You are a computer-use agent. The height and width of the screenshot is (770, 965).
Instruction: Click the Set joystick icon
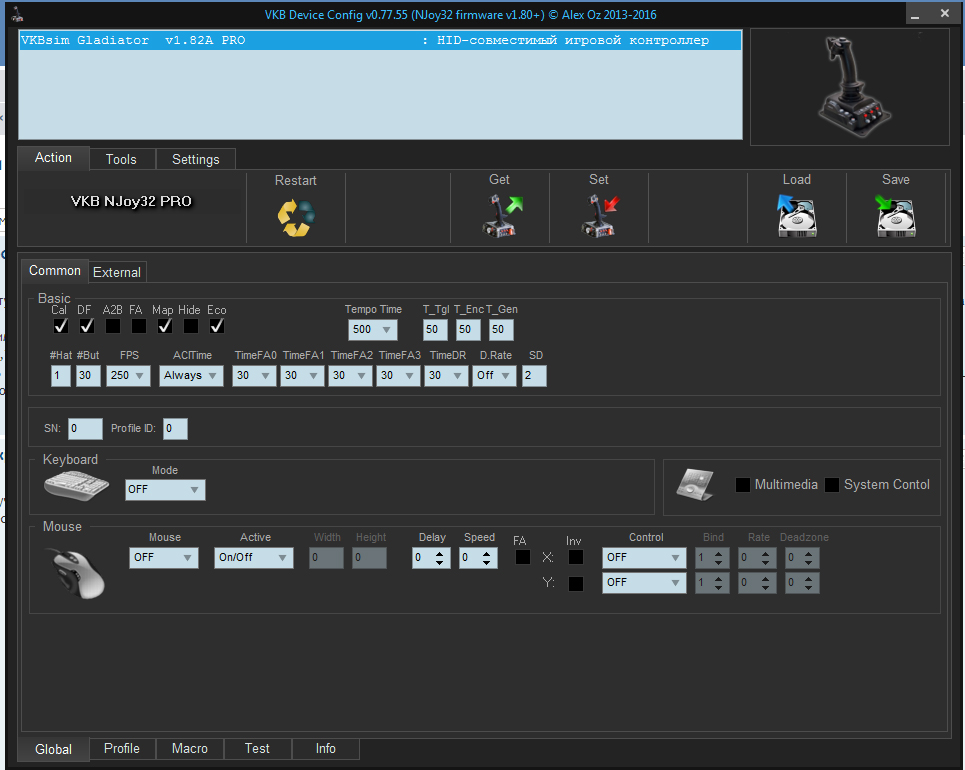(x=600, y=216)
